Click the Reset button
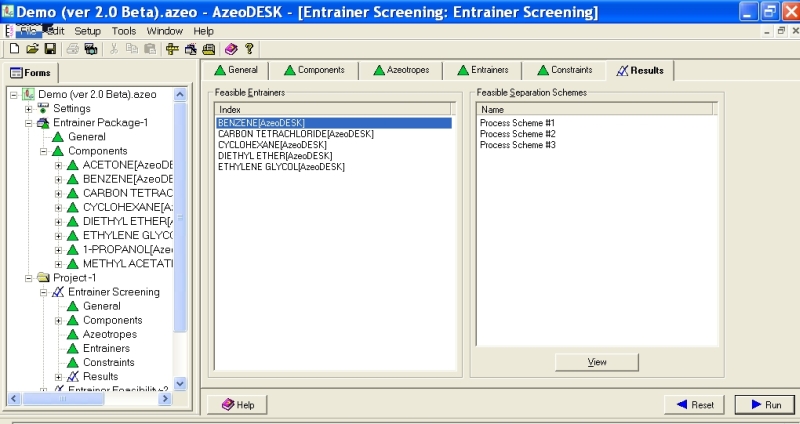 coord(693,404)
